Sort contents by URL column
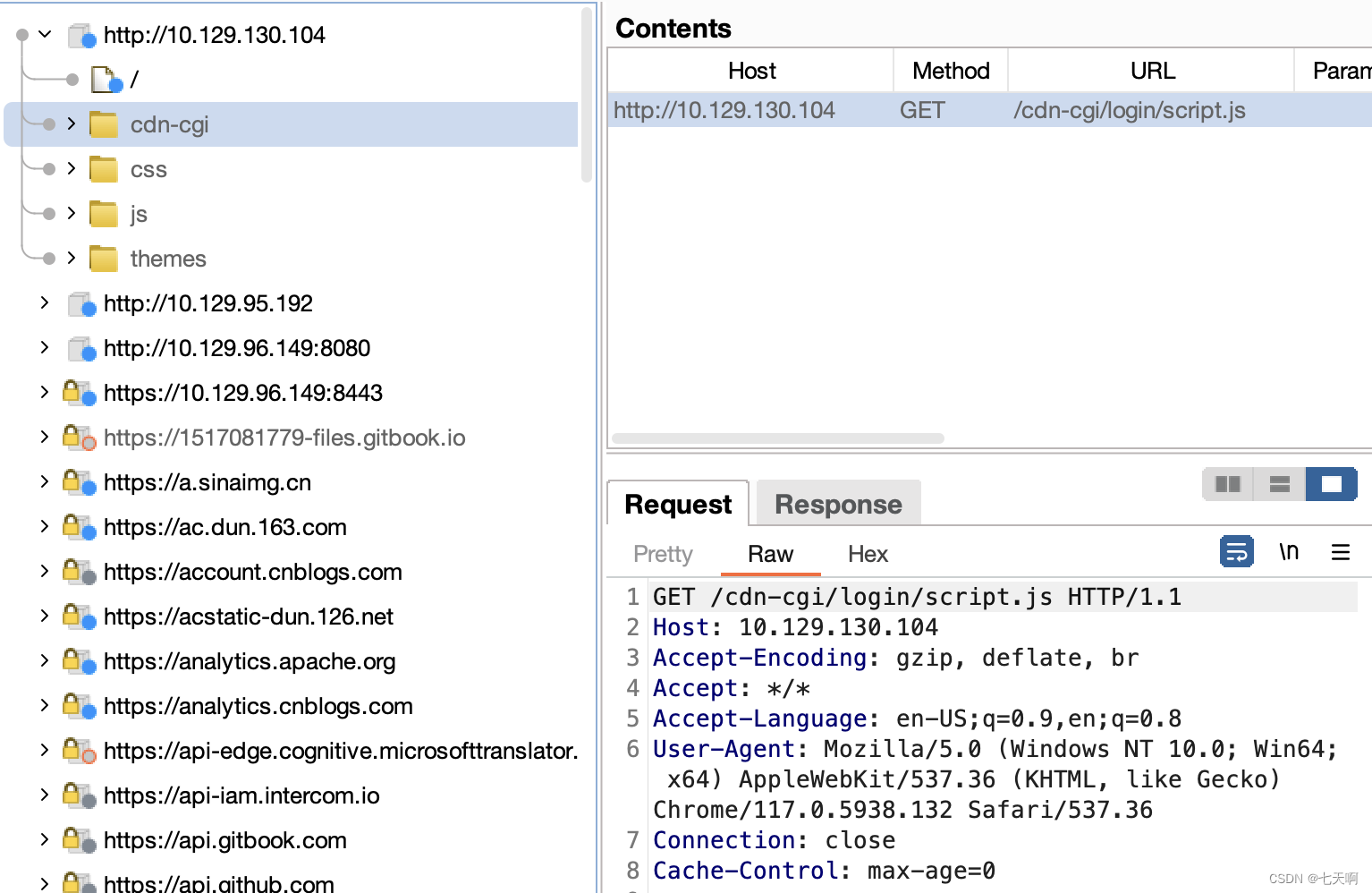The width and height of the screenshot is (1372, 893). coord(1152,71)
